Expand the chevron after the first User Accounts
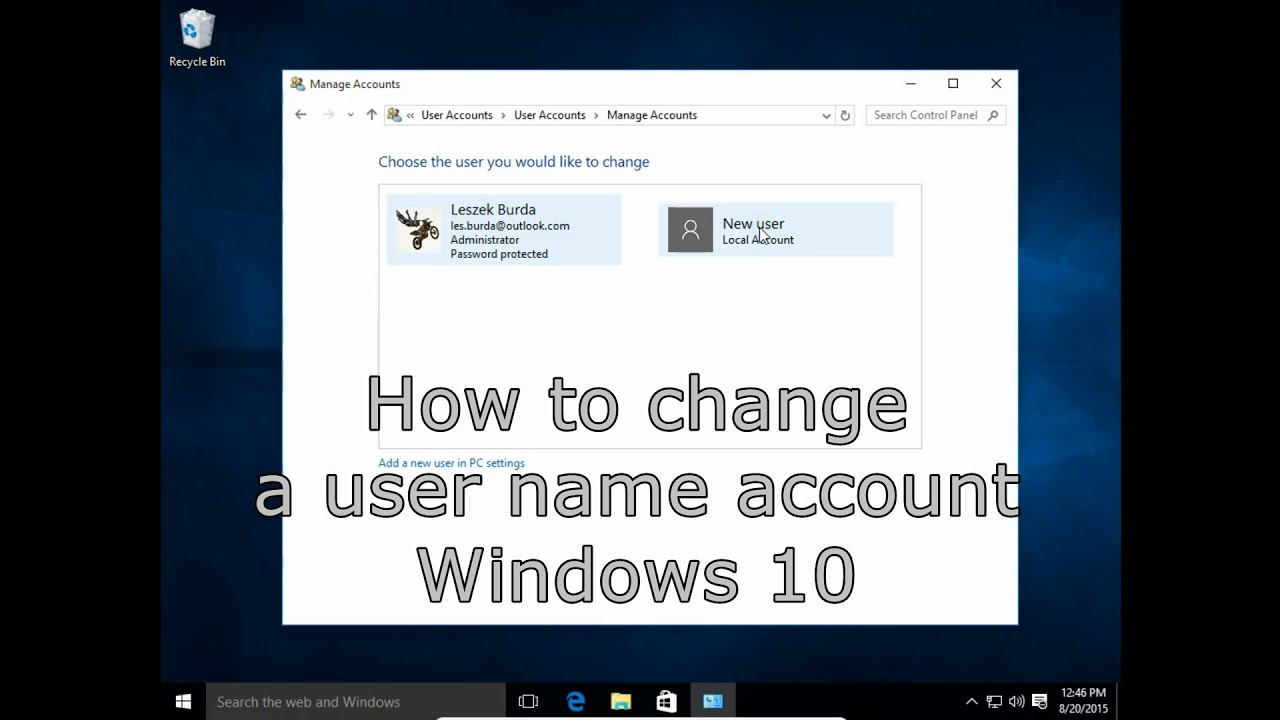Image resolution: width=1280 pixels, height=720 pixels. 503,115
